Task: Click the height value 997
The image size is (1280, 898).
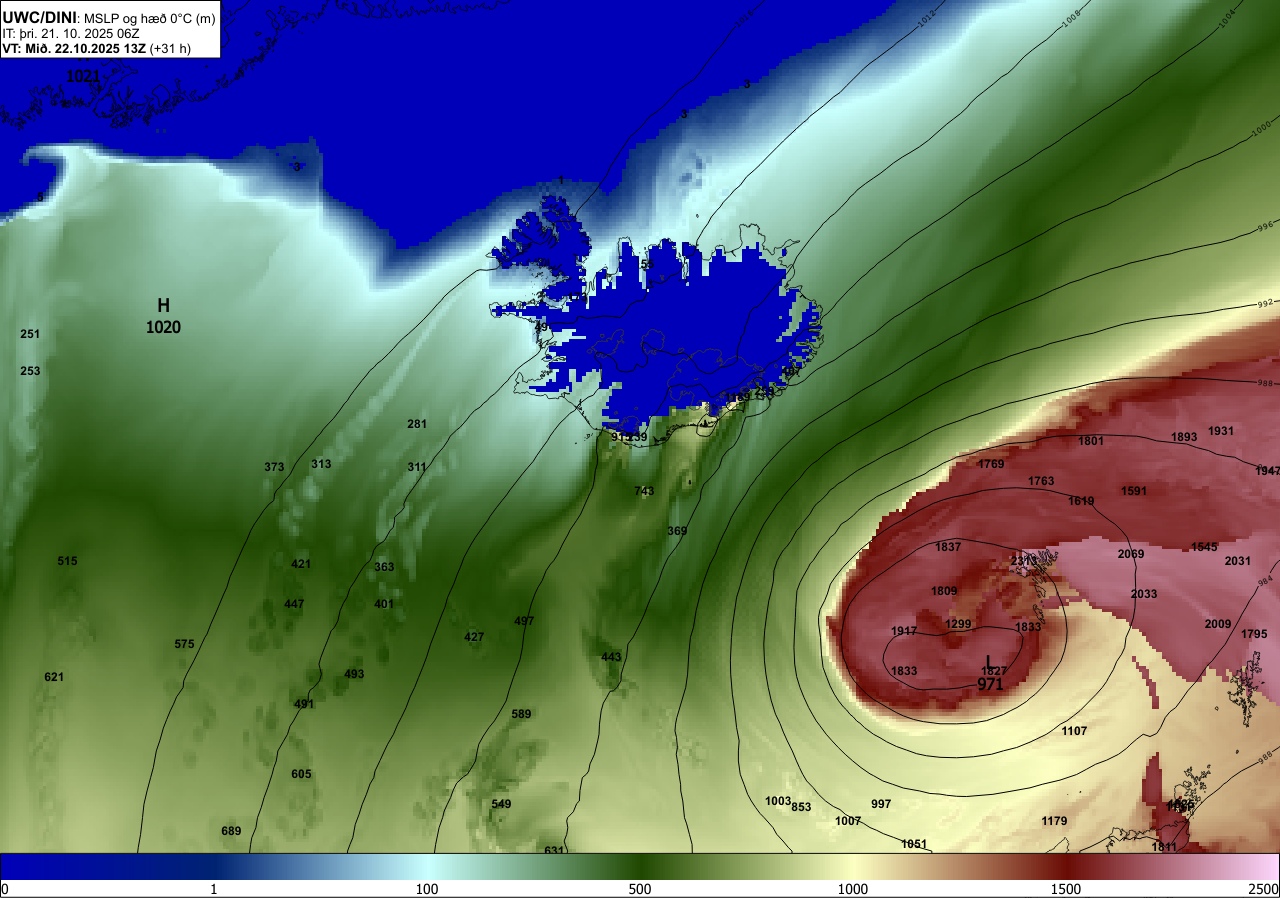Action: click(881, 804)
